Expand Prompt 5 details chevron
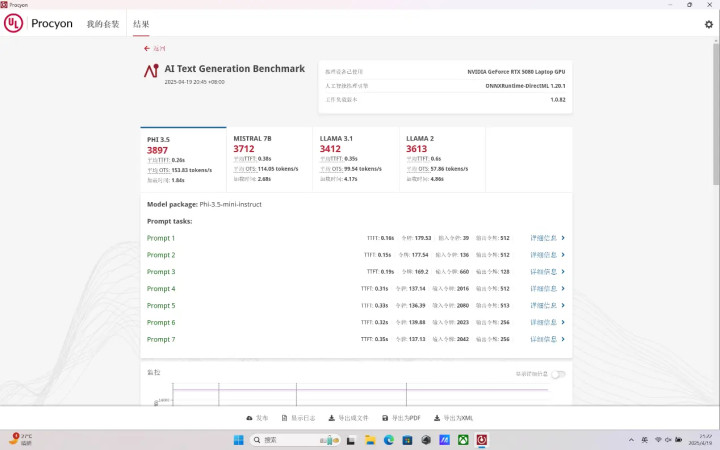720x450 pixels. point(563,305)
